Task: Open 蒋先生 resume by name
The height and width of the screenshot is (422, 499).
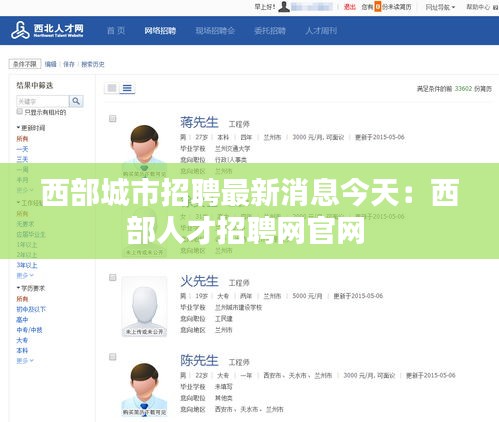Action: click(x=199, y=122)
